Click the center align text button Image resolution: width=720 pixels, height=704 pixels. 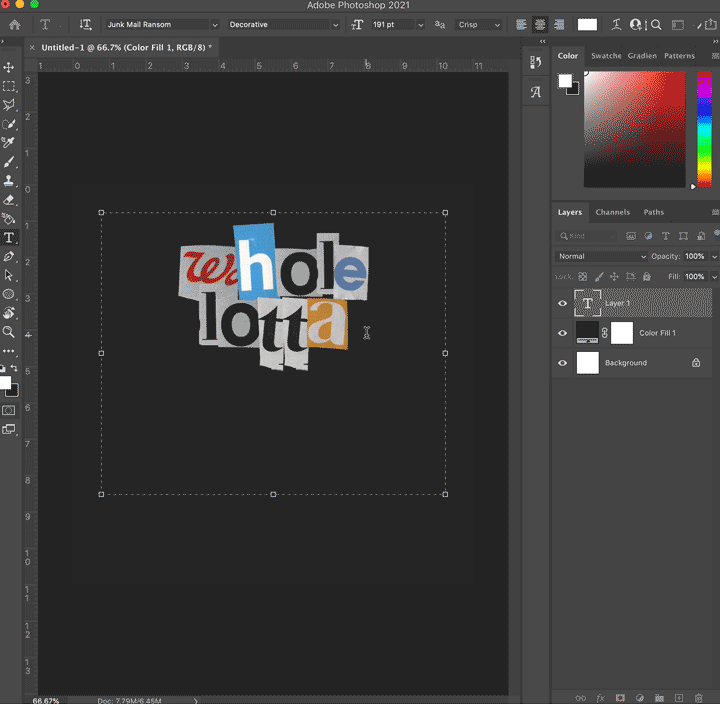(x=540, y=24)
